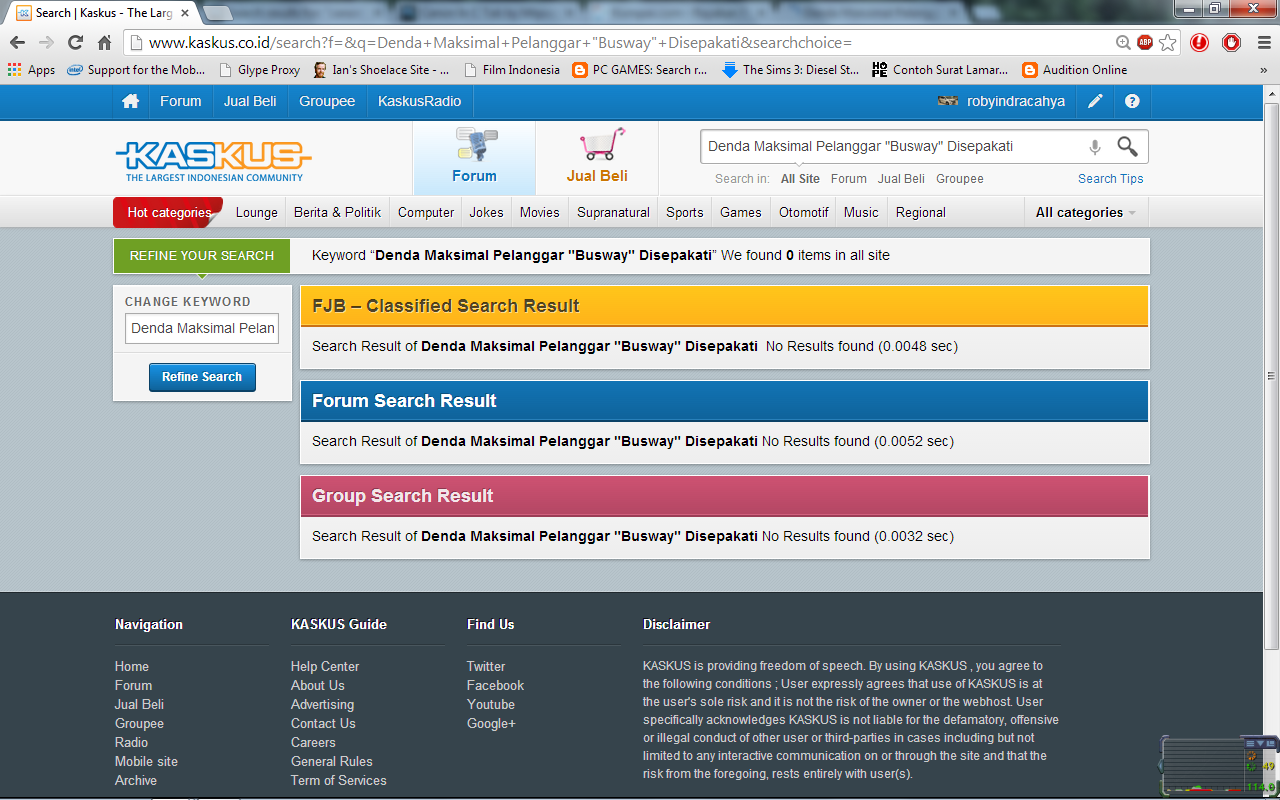Open Forum in top blue bar
The width and height of the screenshot is (1280, 800).
click(181, 102)
